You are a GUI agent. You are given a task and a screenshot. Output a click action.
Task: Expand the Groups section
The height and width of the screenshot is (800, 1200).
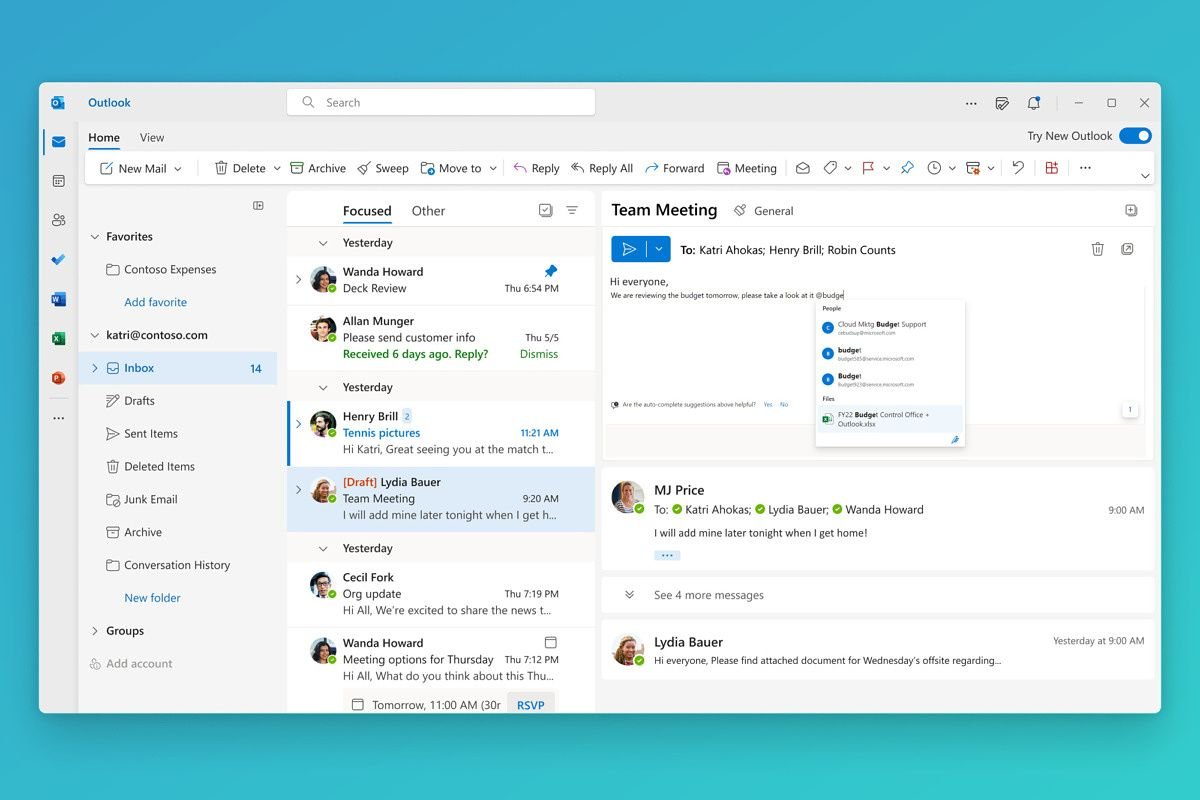(95, 631)
